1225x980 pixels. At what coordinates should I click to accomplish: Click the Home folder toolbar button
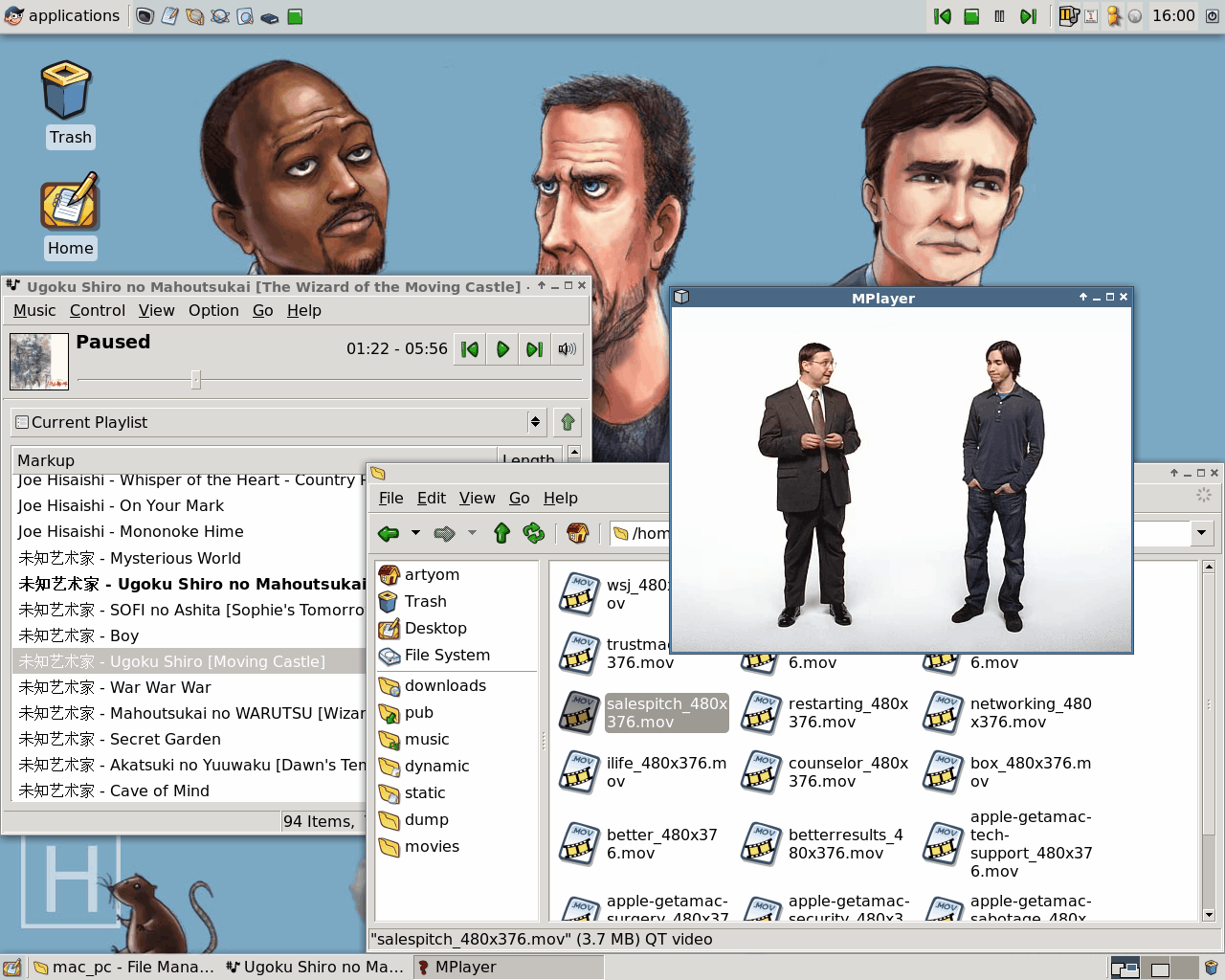point(577,533)
